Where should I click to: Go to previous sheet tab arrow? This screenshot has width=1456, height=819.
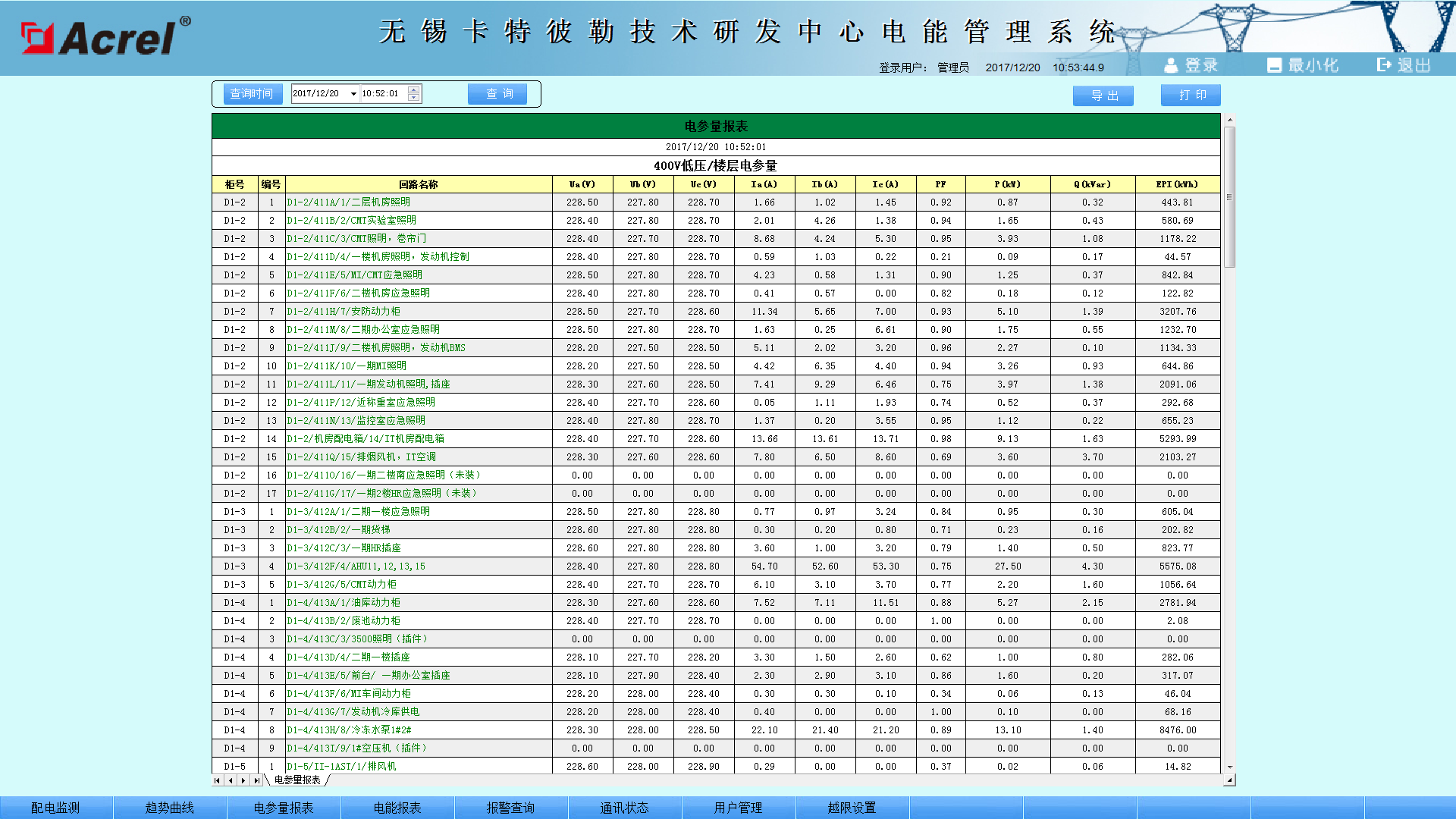231,780
